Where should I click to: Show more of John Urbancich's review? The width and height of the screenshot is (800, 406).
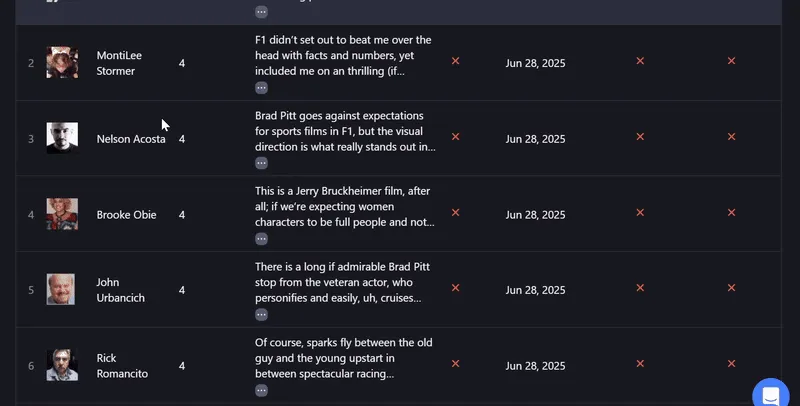coord(261,315)
